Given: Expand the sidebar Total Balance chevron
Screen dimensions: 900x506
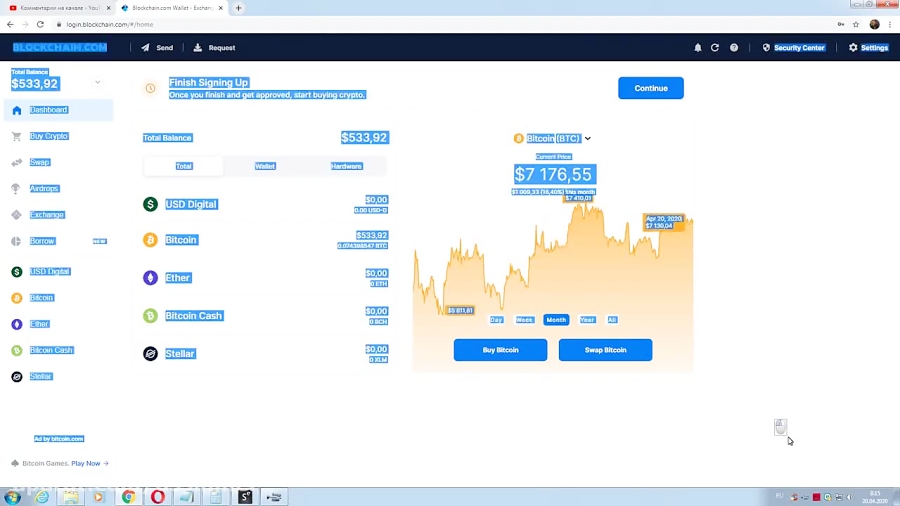Looking at the screenshot, I should click(x=98, y=82).
